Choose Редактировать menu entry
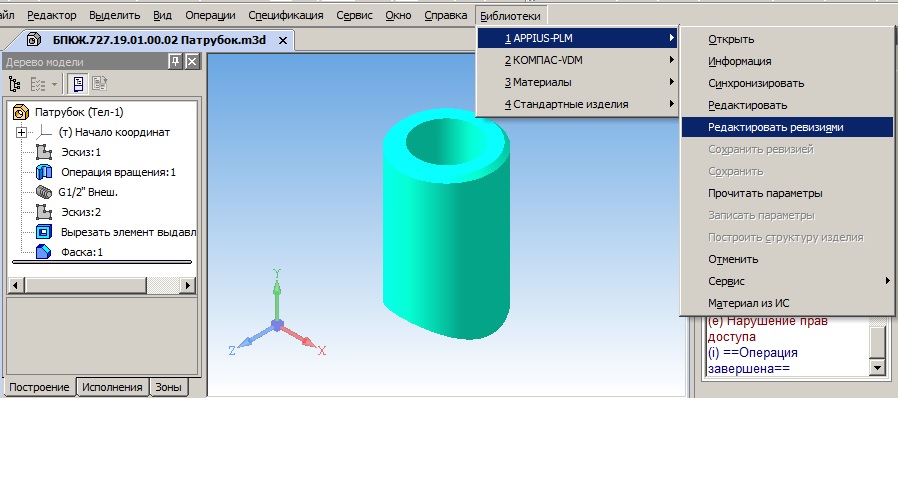898x495 pixels. [x=787, y=105]
